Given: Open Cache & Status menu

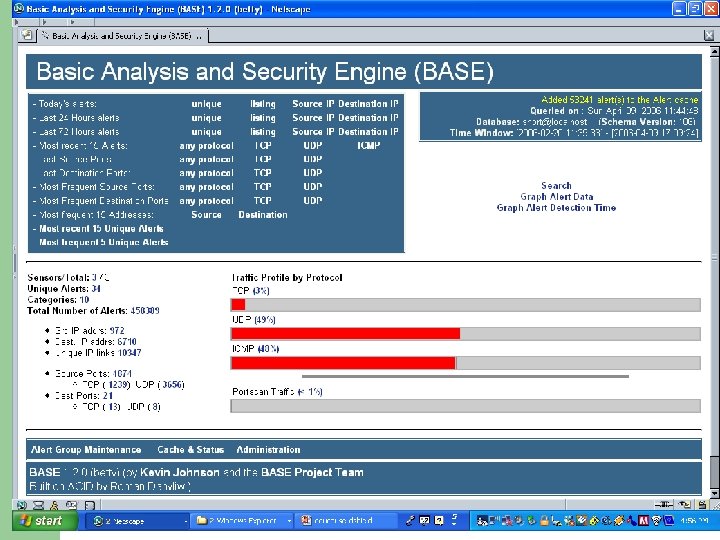Looking at the screenshot, I should (190, 450).
